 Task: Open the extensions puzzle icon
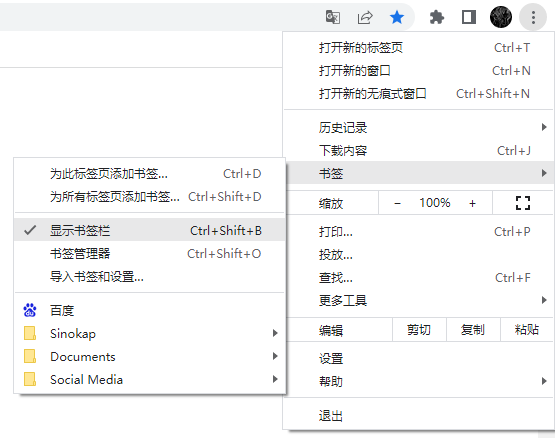[x=436, y=17]
